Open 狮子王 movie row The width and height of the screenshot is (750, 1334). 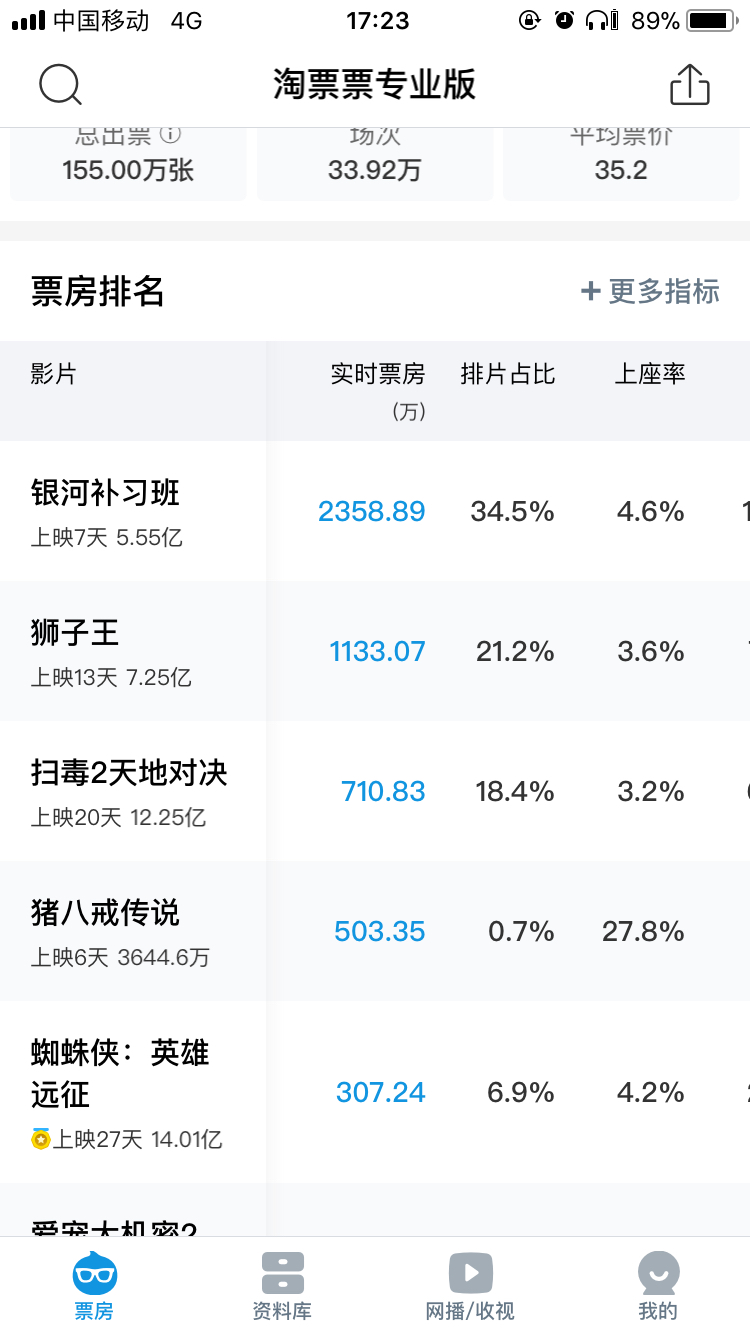click(x=75, y=633)
